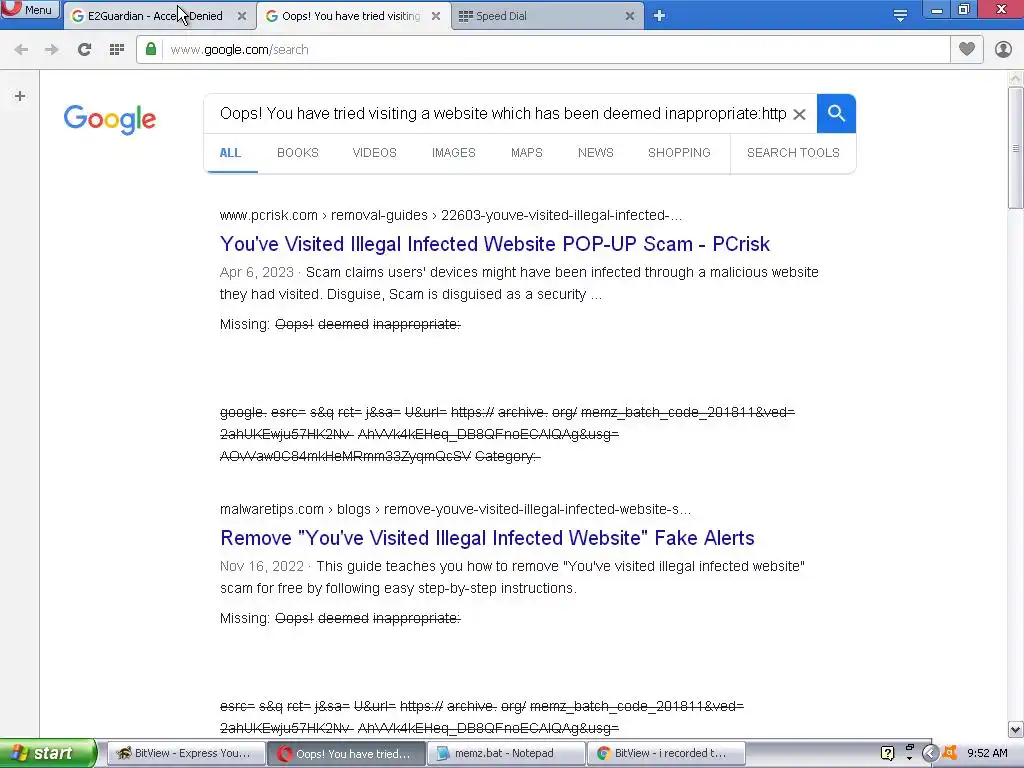Viewport: 1024px width, 768px height.
Task: Open Speed Dial grid icon in toolbar
Action: coord(117,50)
